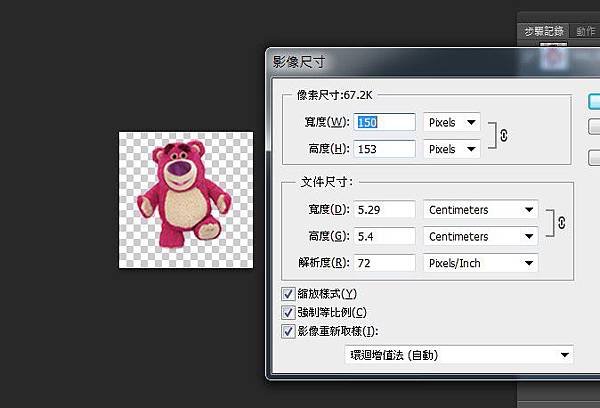Open the width Pixels unit dropdown
600x408 pixels.
point(452,122)
